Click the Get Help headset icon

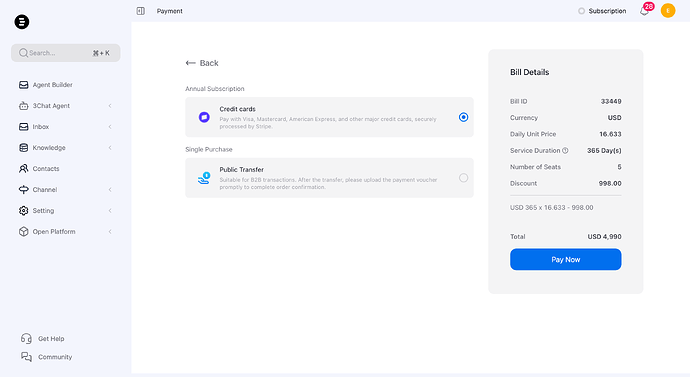point(26,338)
